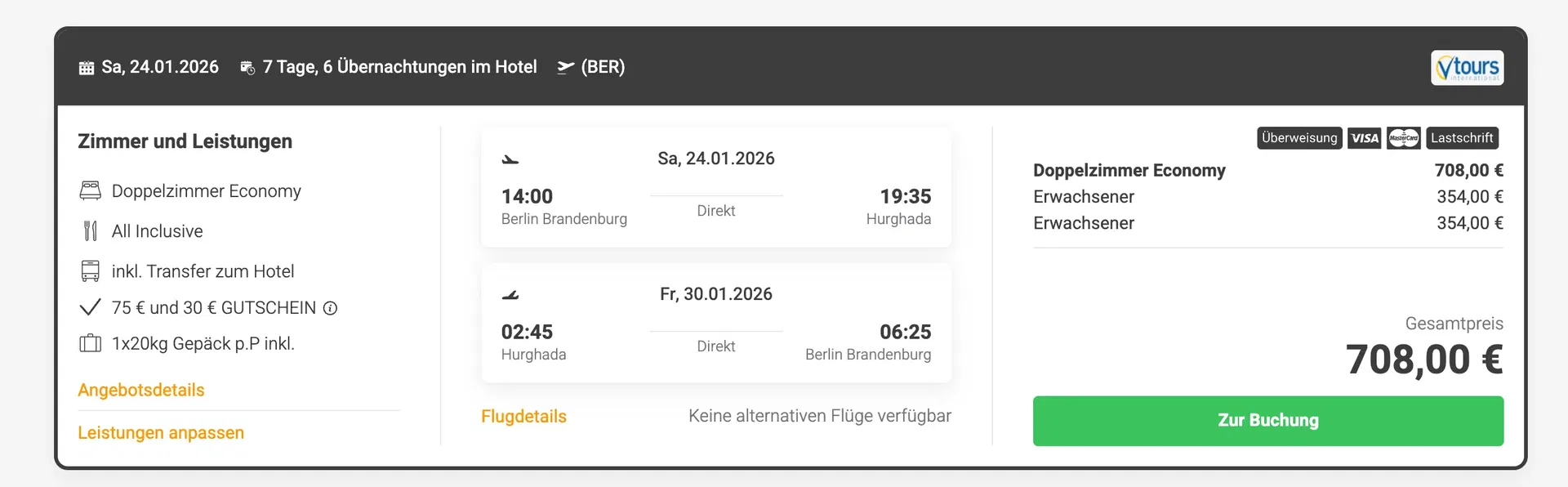The image size is (1568, 487).
Task: Click the bed icon for Doppelzimmer Economy
Action: tap(90, 190)
